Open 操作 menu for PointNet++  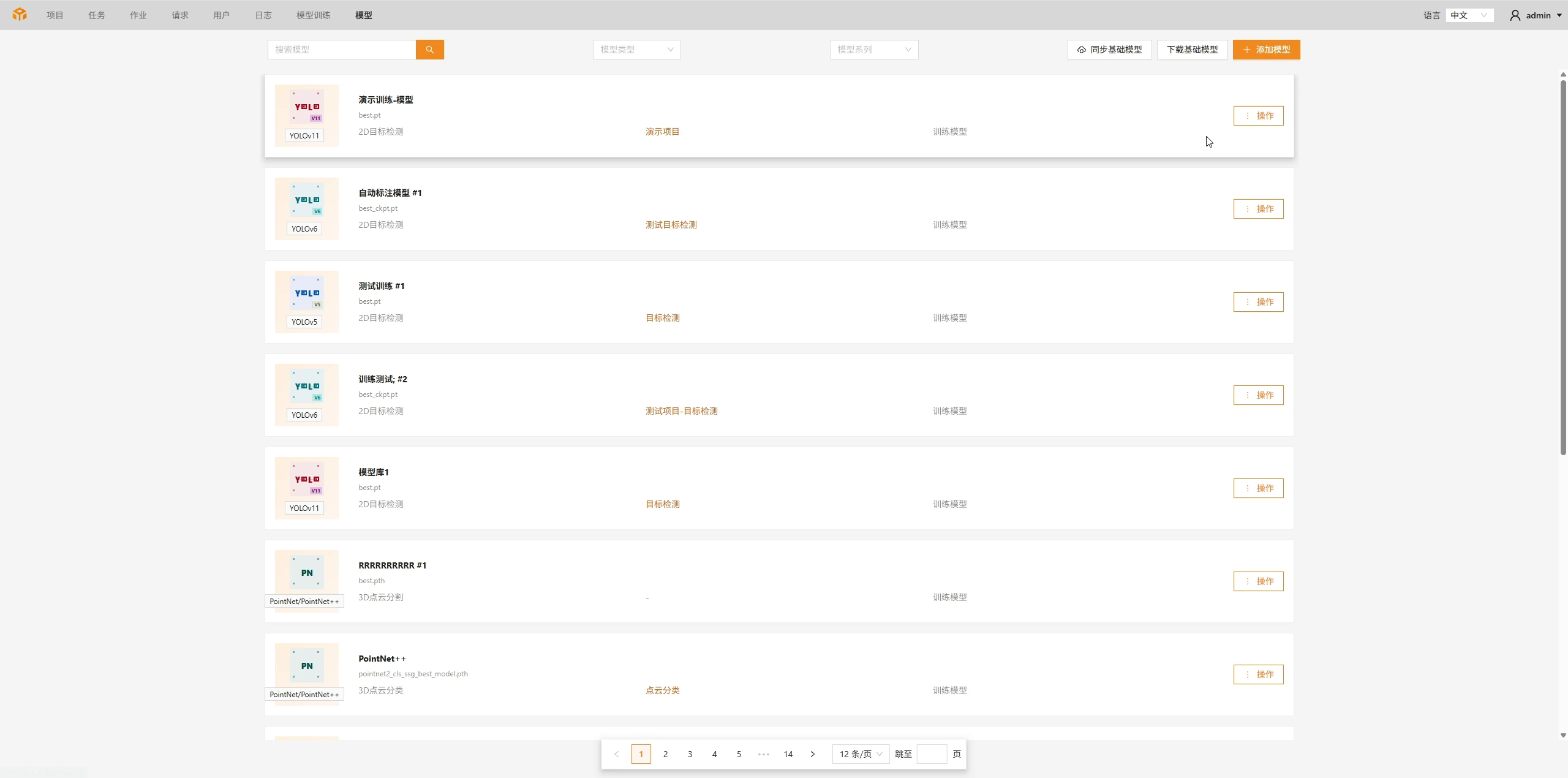(1258, 674)
